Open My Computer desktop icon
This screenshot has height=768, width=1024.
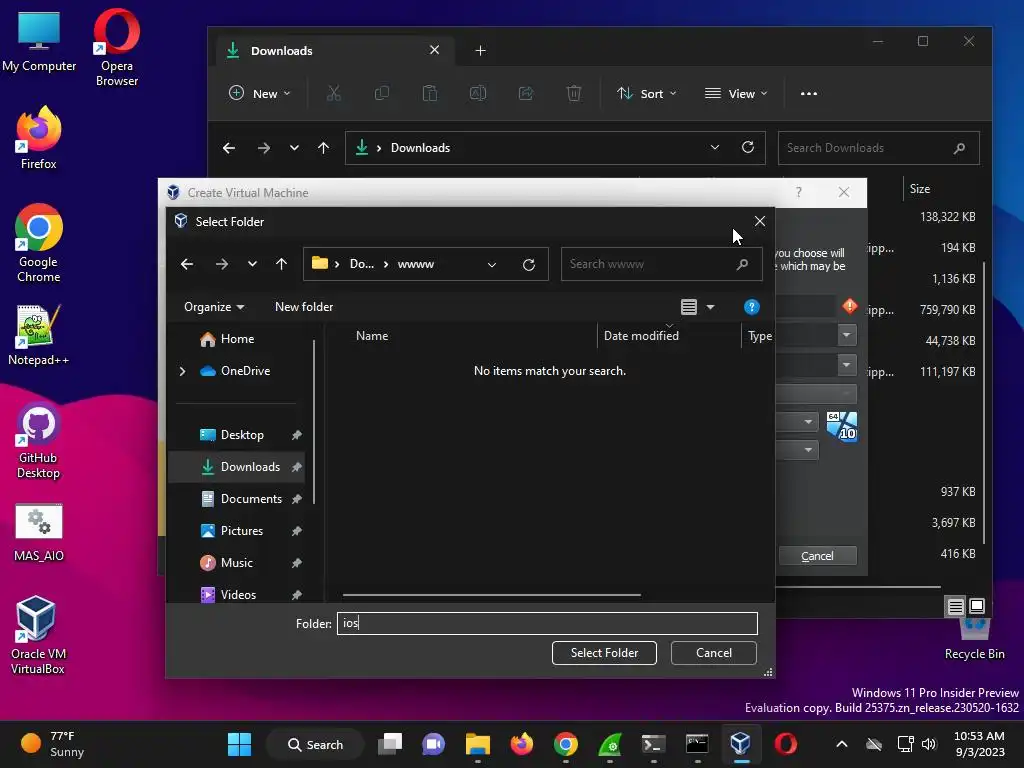pyautogui.click(x=39, y=41)
